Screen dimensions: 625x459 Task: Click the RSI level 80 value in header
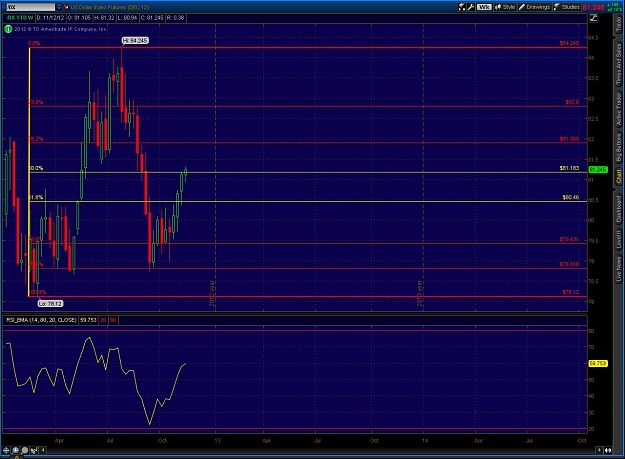pyautogui.click(x=113, y=320)
